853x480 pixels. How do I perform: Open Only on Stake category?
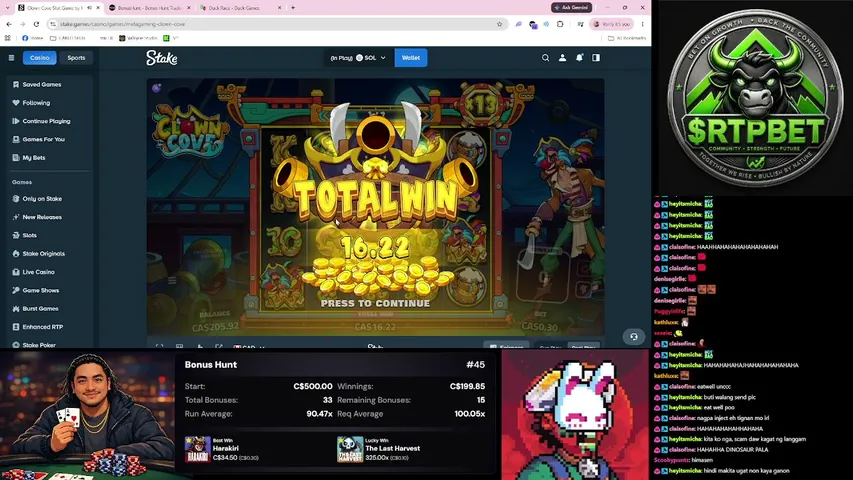point(42,199)
